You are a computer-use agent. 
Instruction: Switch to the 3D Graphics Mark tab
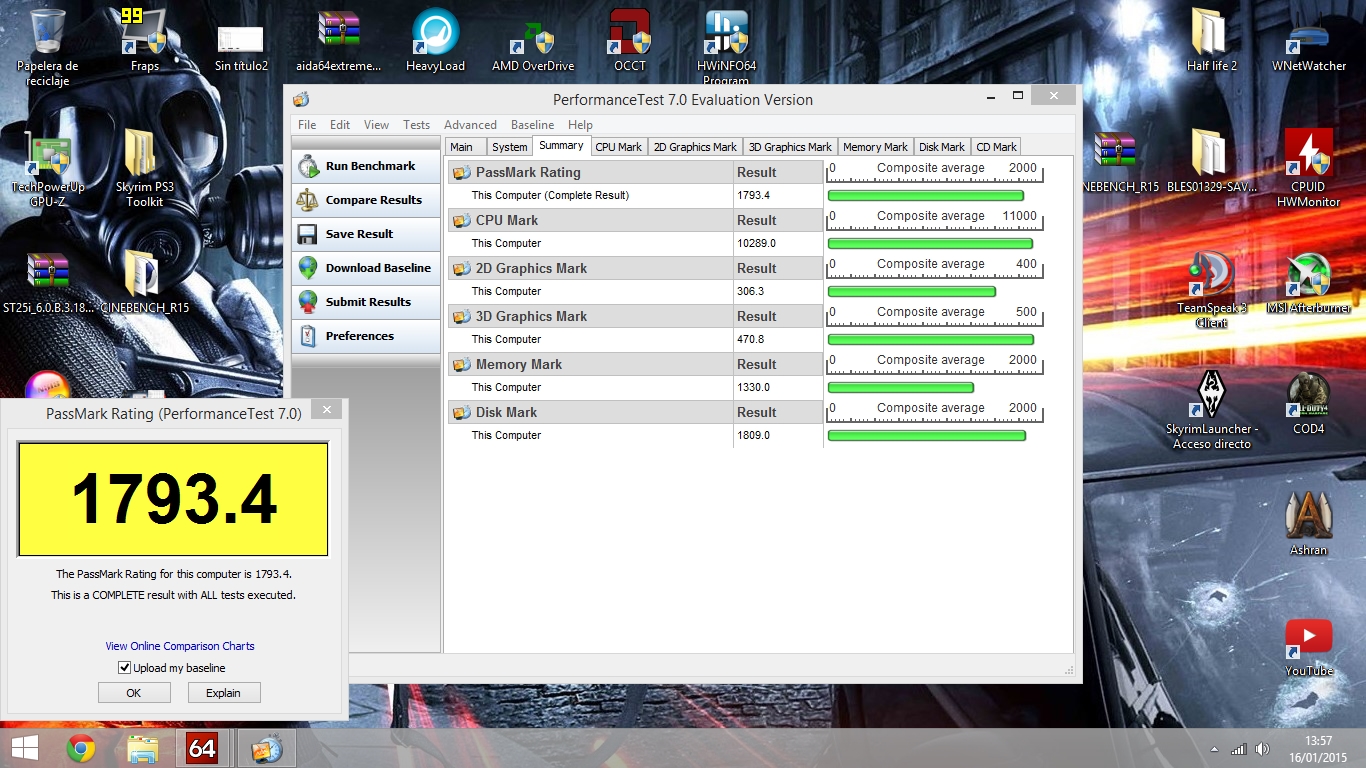click(790, 147)
